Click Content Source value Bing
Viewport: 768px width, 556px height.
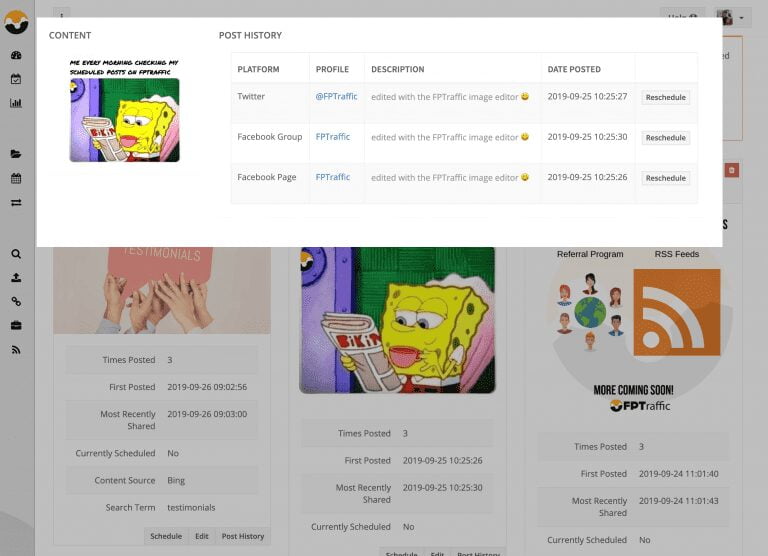tap(176, 481)
